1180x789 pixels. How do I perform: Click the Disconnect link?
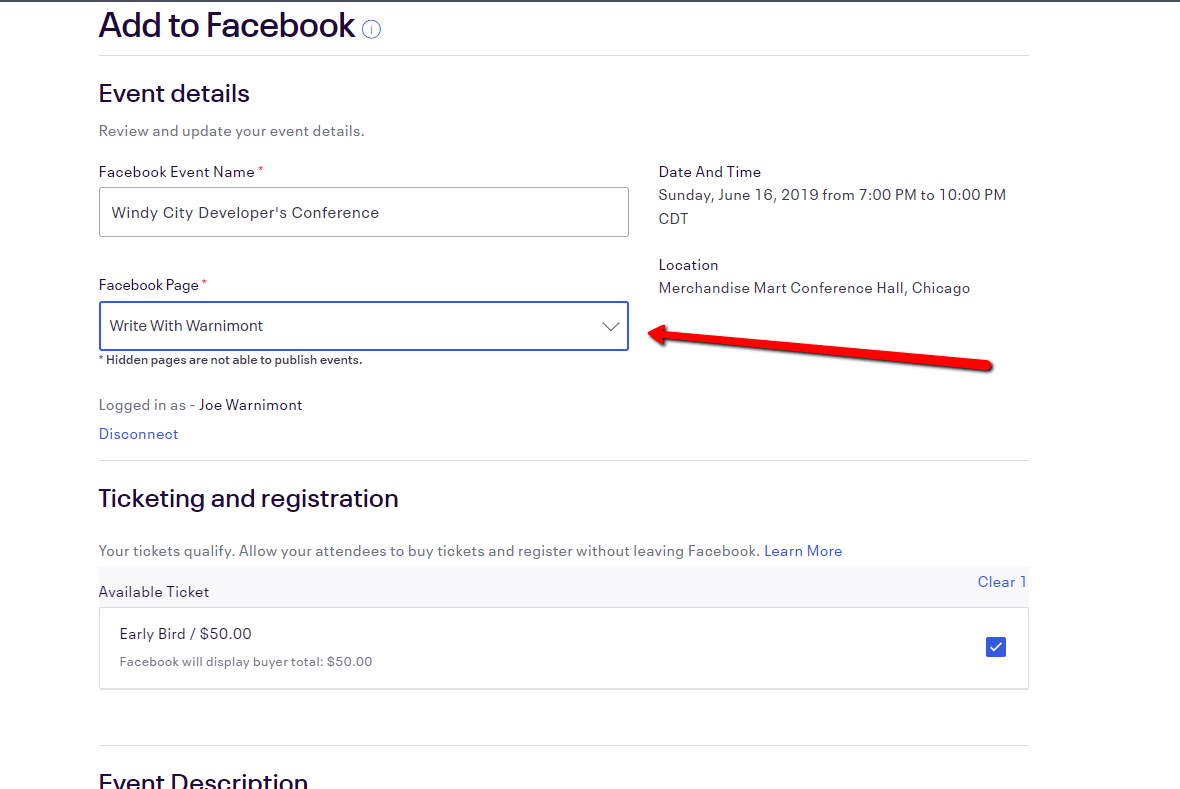click(x=138, y=434)
